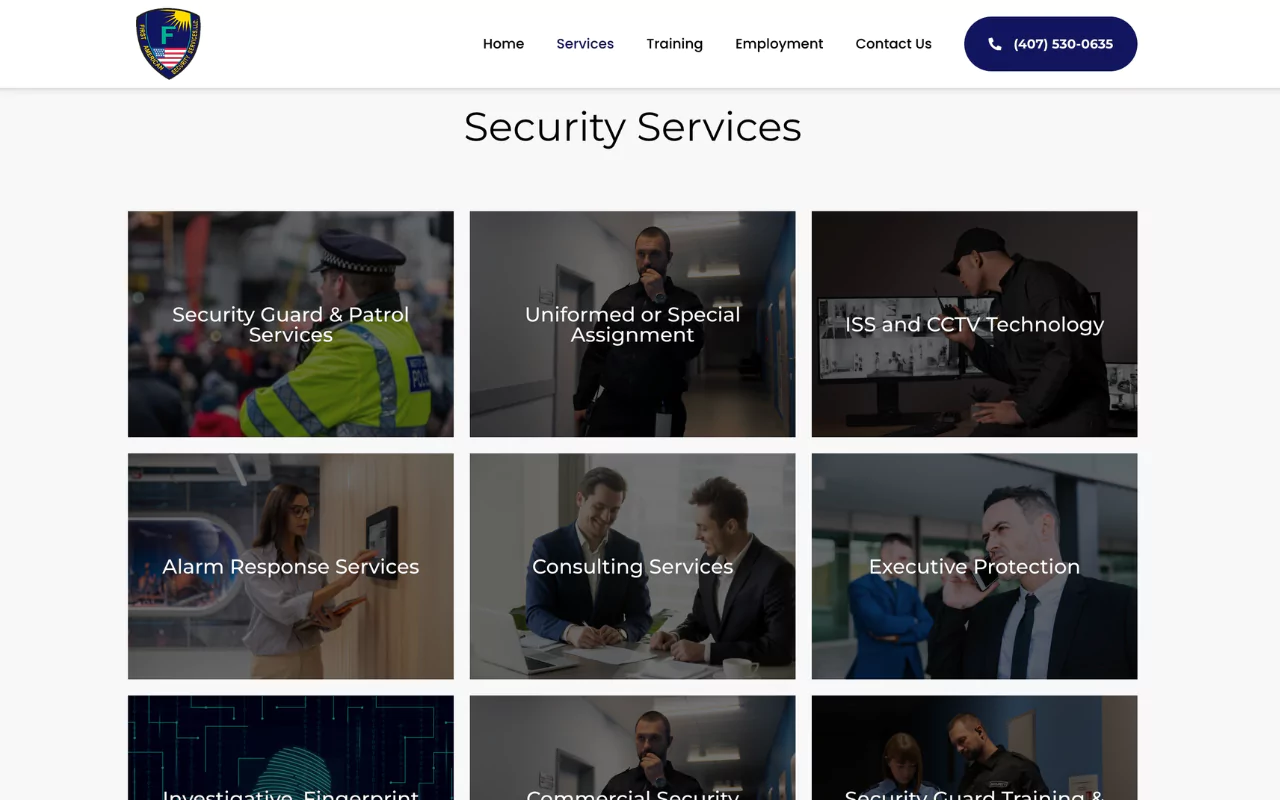
Task: Select the Services navigation link
Action: coord(585,44)
